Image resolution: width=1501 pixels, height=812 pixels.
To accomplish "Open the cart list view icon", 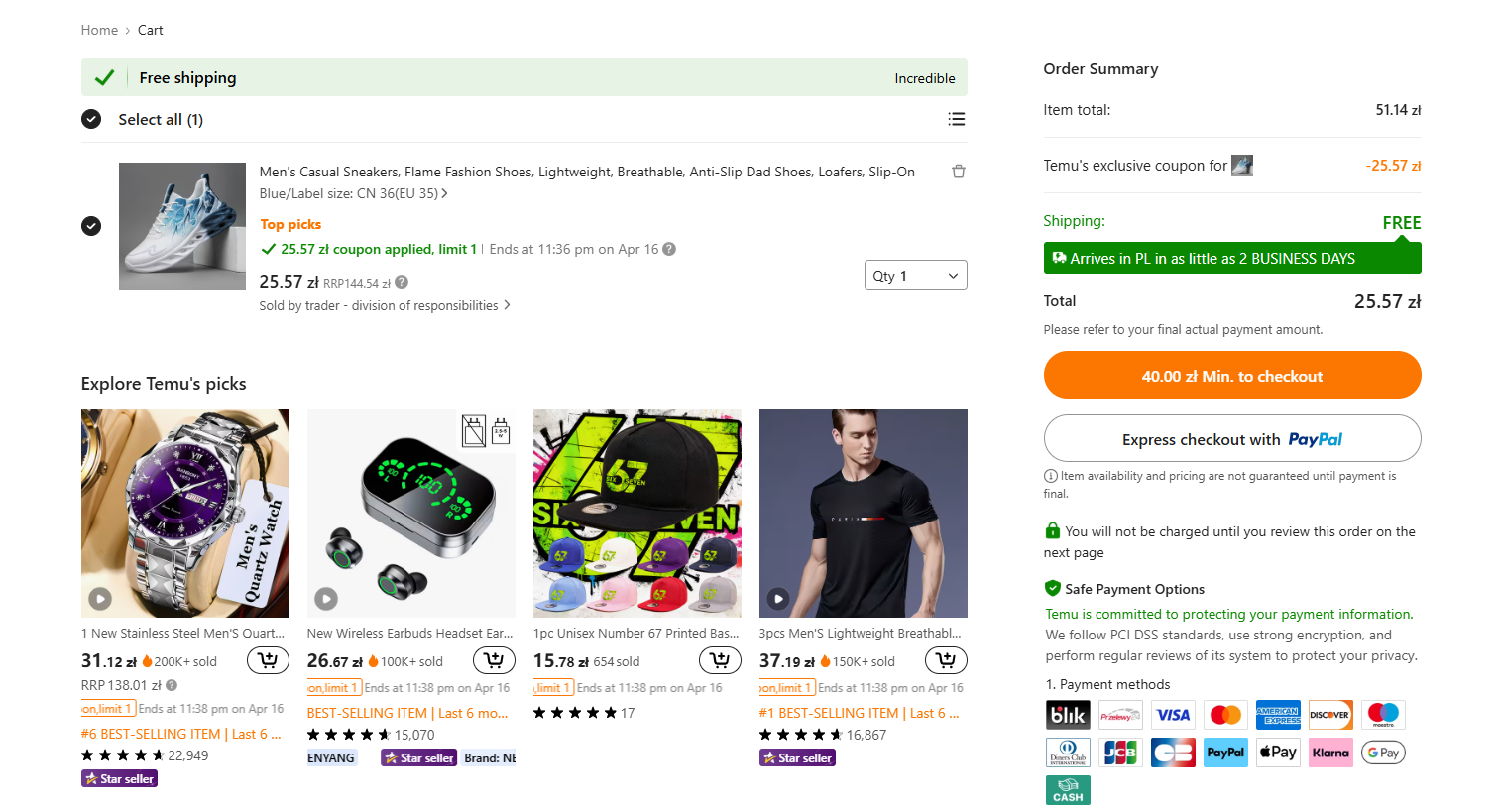I will tap(956, 119).
